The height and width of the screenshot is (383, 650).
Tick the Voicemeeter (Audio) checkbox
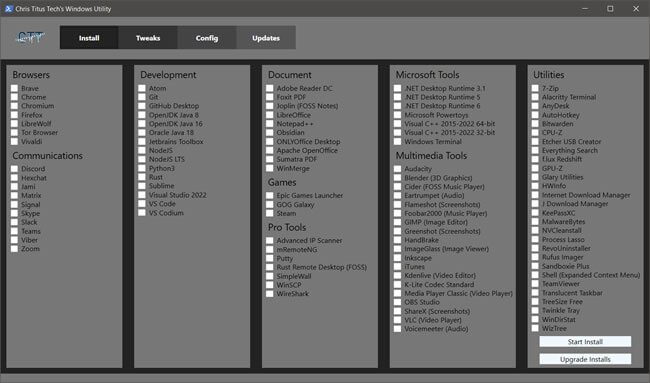pyautogui.click(x=398, y=329)
